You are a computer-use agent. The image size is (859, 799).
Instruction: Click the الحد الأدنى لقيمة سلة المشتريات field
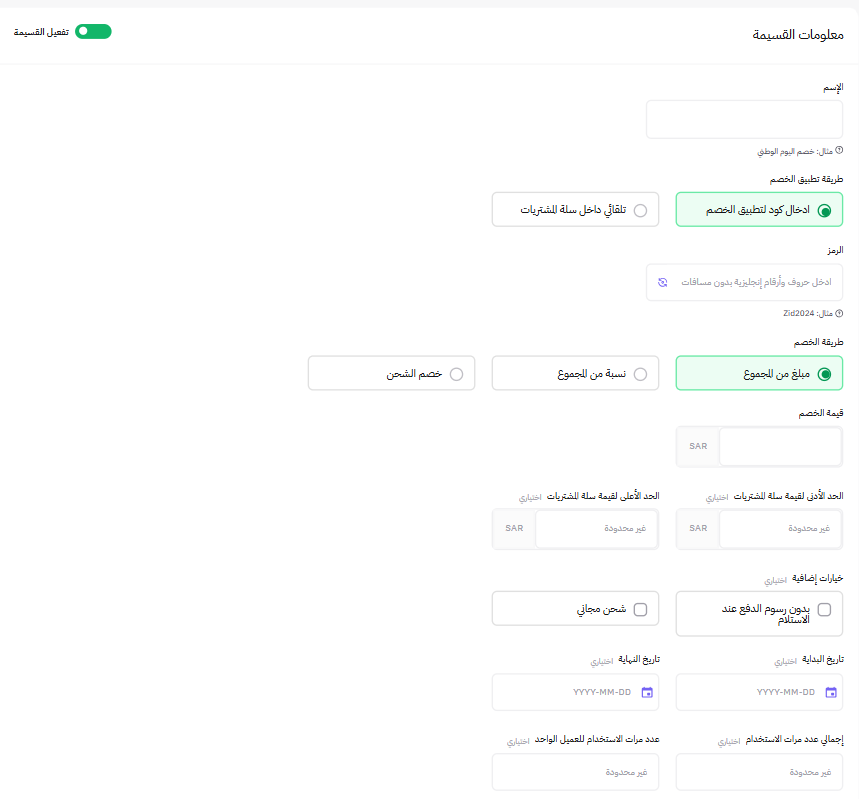click(790, 528)
